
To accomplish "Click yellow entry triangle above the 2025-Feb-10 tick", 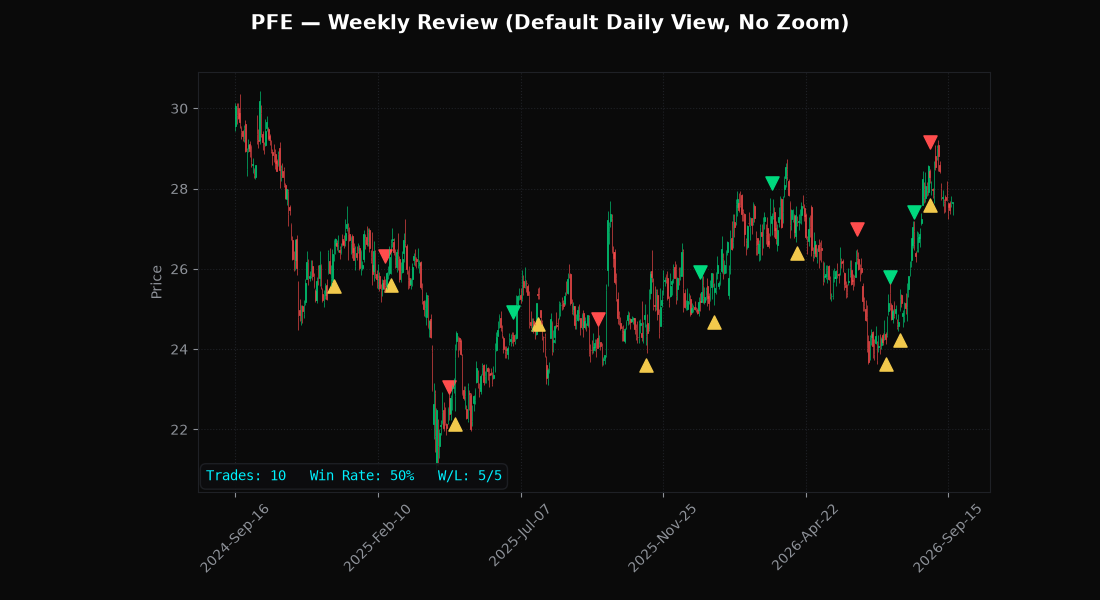I will click(391, 286).
